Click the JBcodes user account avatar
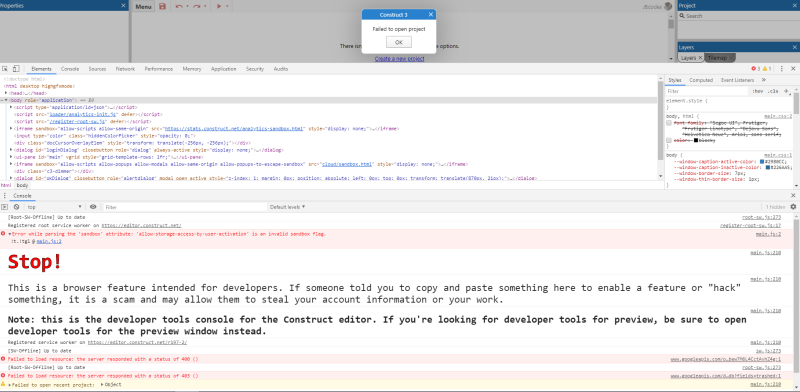Viewport: 800px width, 392px height. (668, 7)
